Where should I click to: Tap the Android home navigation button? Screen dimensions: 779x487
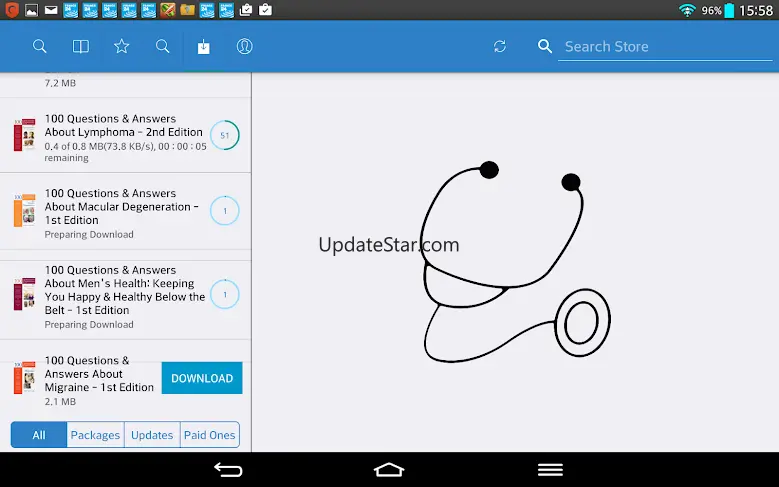click(389, 470)
